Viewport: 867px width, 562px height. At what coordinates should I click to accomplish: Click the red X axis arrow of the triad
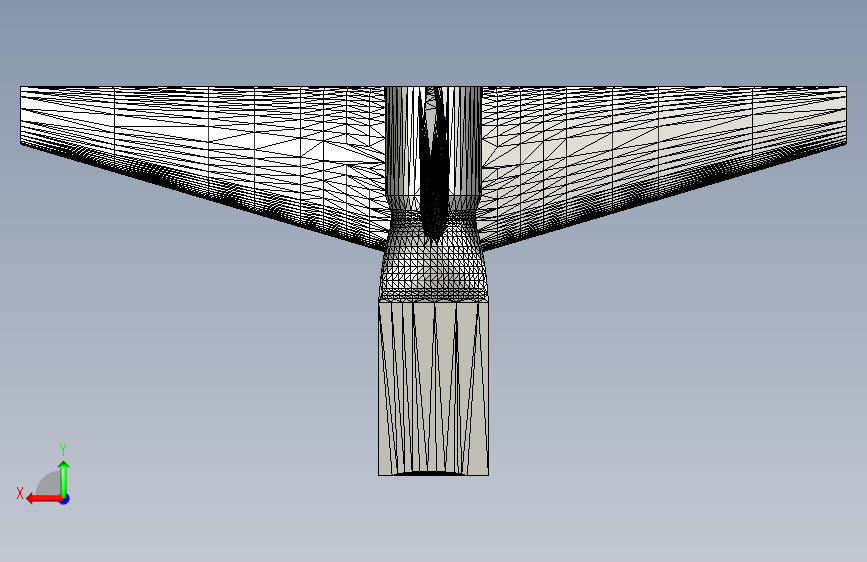44,499
